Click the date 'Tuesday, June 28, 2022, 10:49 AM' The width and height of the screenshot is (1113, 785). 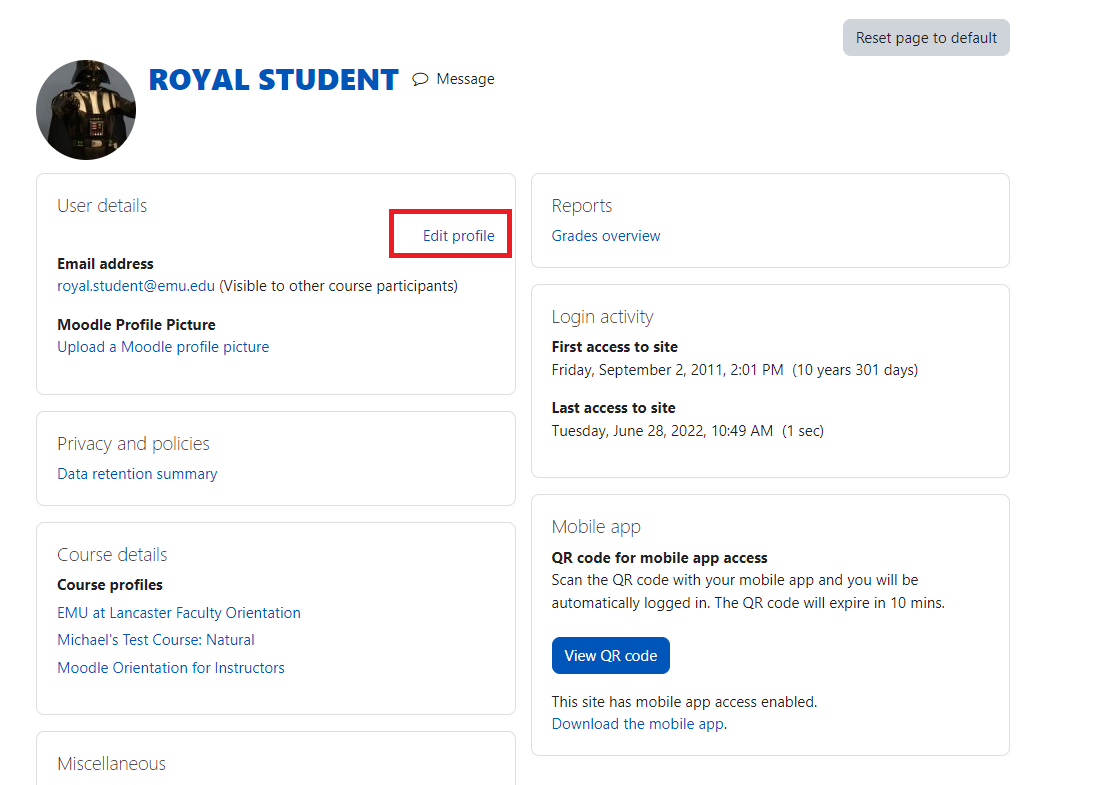click(x=662, y=431)
